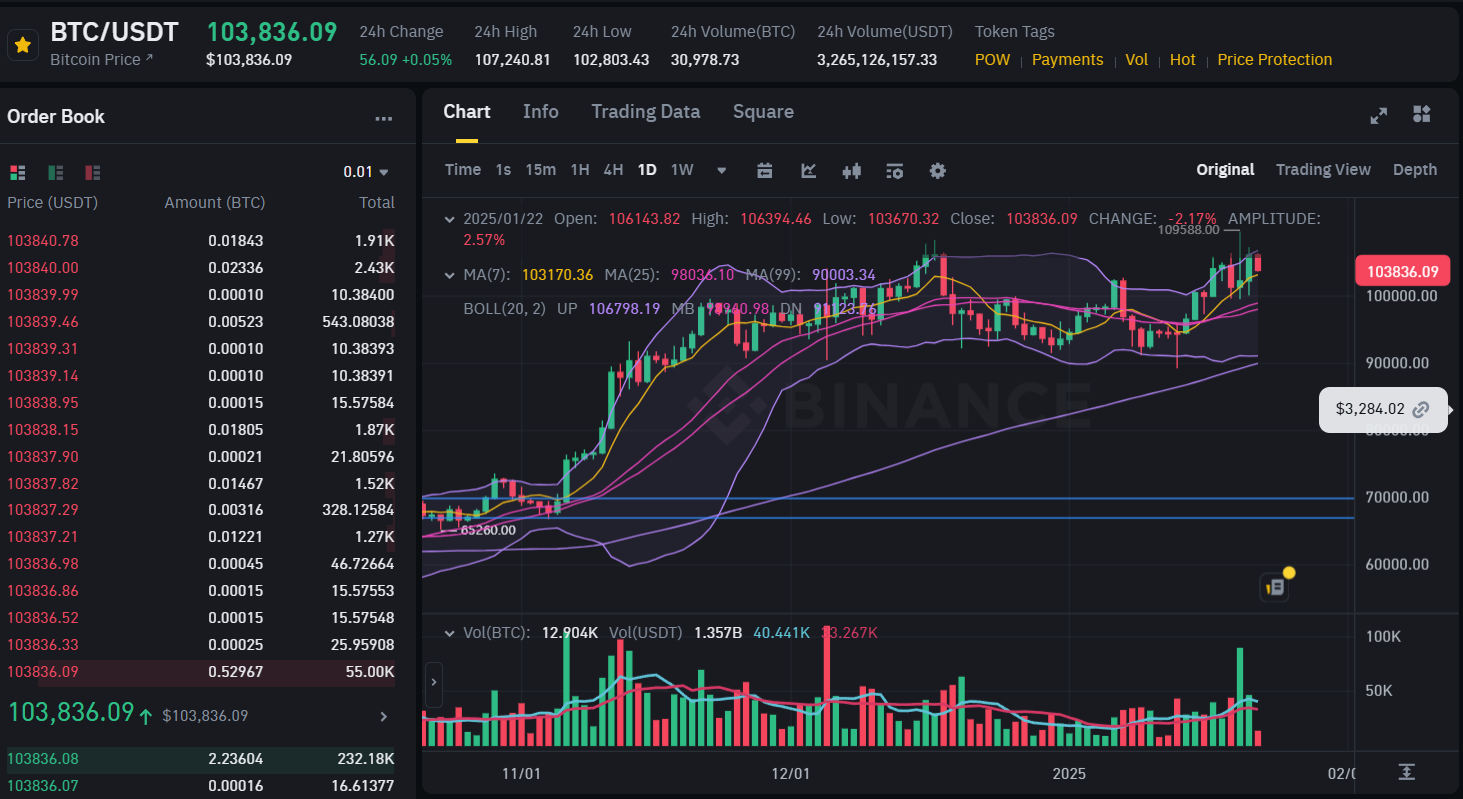Click the BTC/USDT pair name
1463x799 pixels.
(x=114, y=33)
